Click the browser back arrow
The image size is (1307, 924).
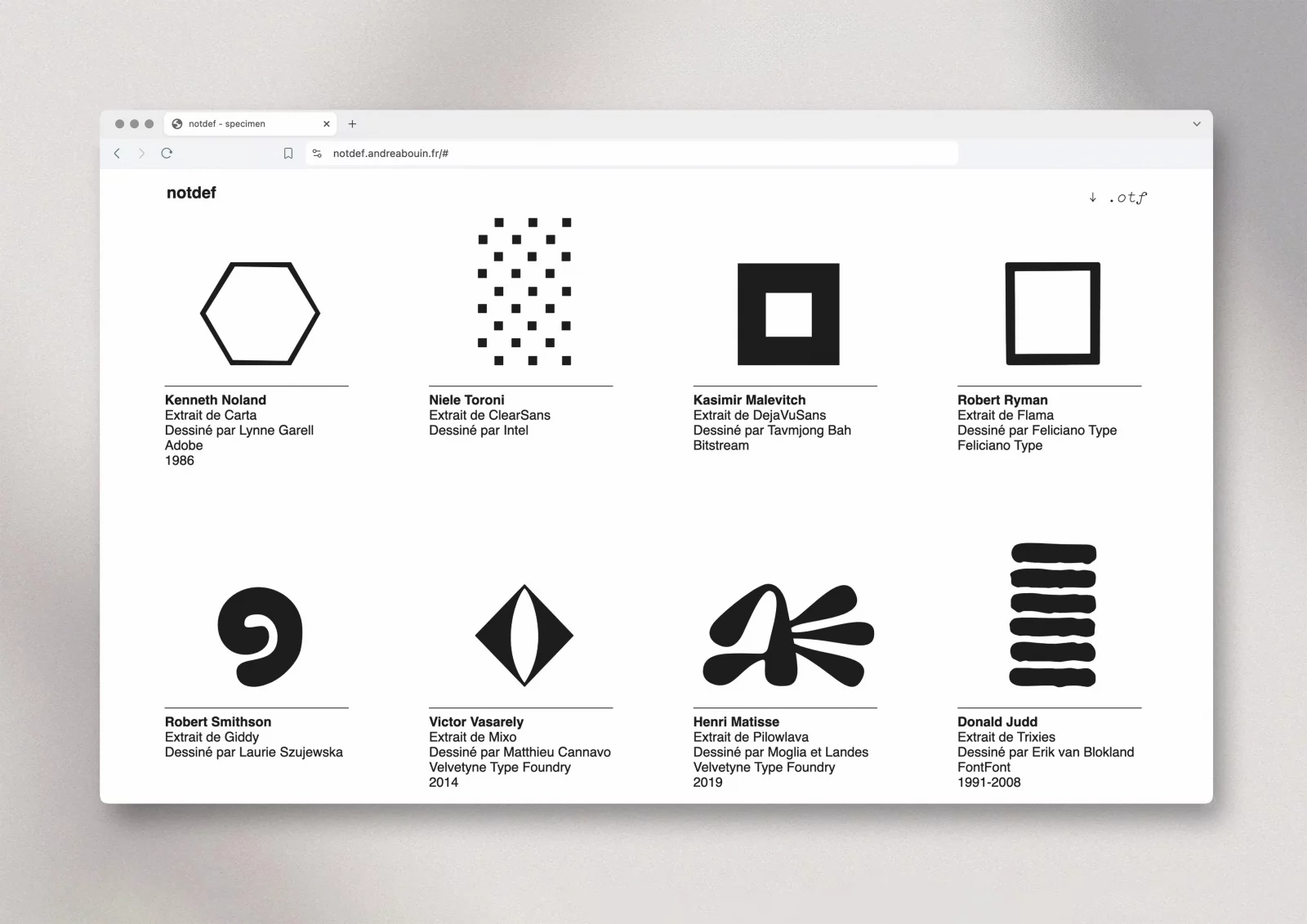118,154
